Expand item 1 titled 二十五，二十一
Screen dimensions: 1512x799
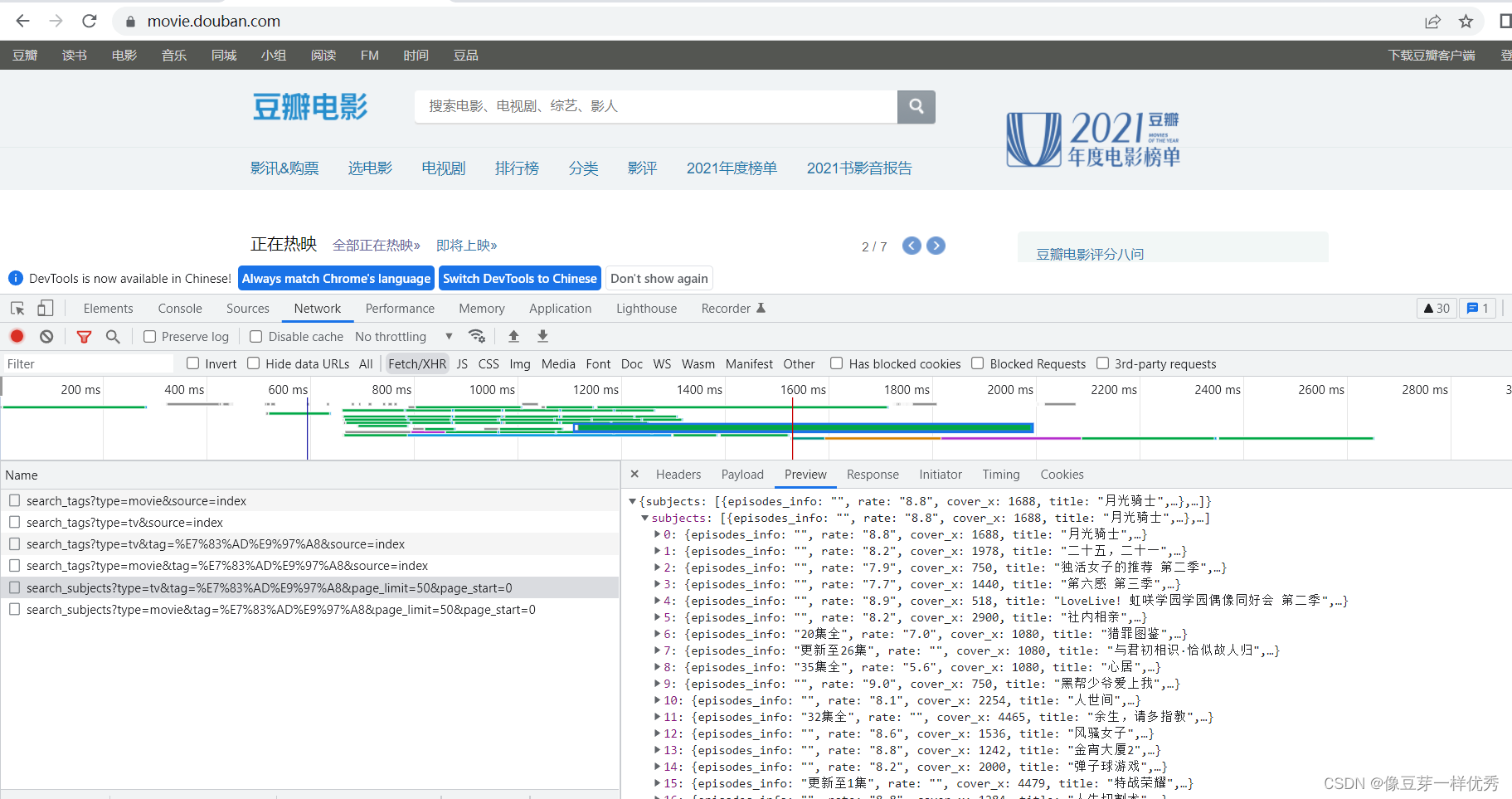tap(657, 551)
